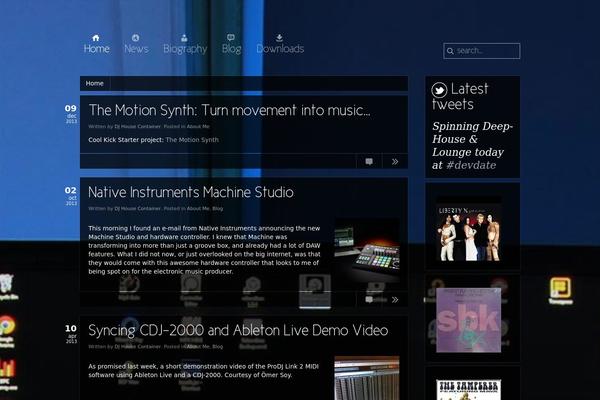This screenshot has width=600, height=400.
Task: Follow The Motion Synth Kickstarter link
Action: click(x=192, y=140)
